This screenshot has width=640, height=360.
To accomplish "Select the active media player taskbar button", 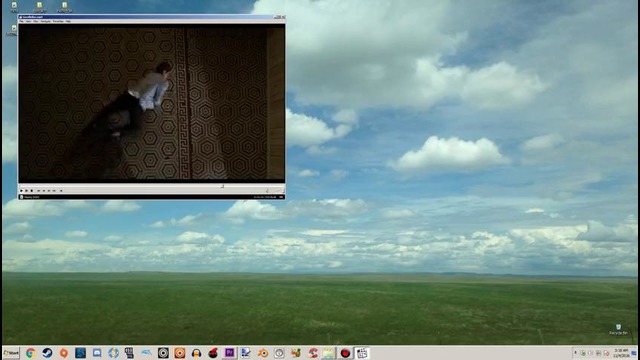I will 362,353.
